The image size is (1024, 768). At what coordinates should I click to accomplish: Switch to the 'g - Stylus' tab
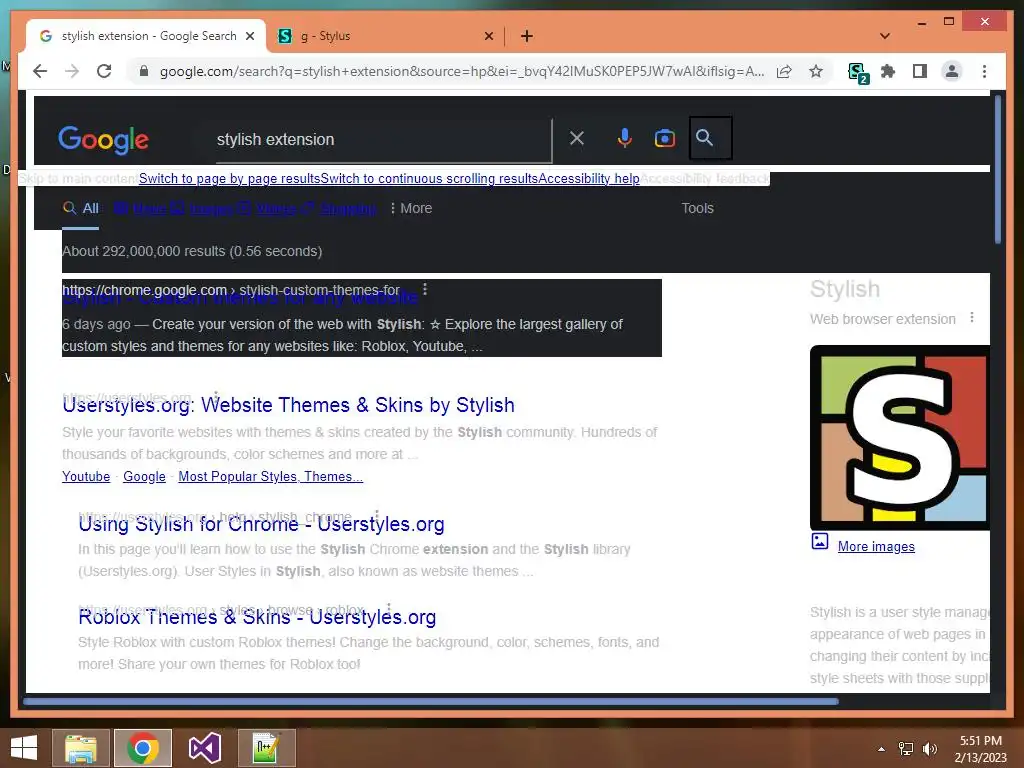pyautogui.click(x=385, y=36)
